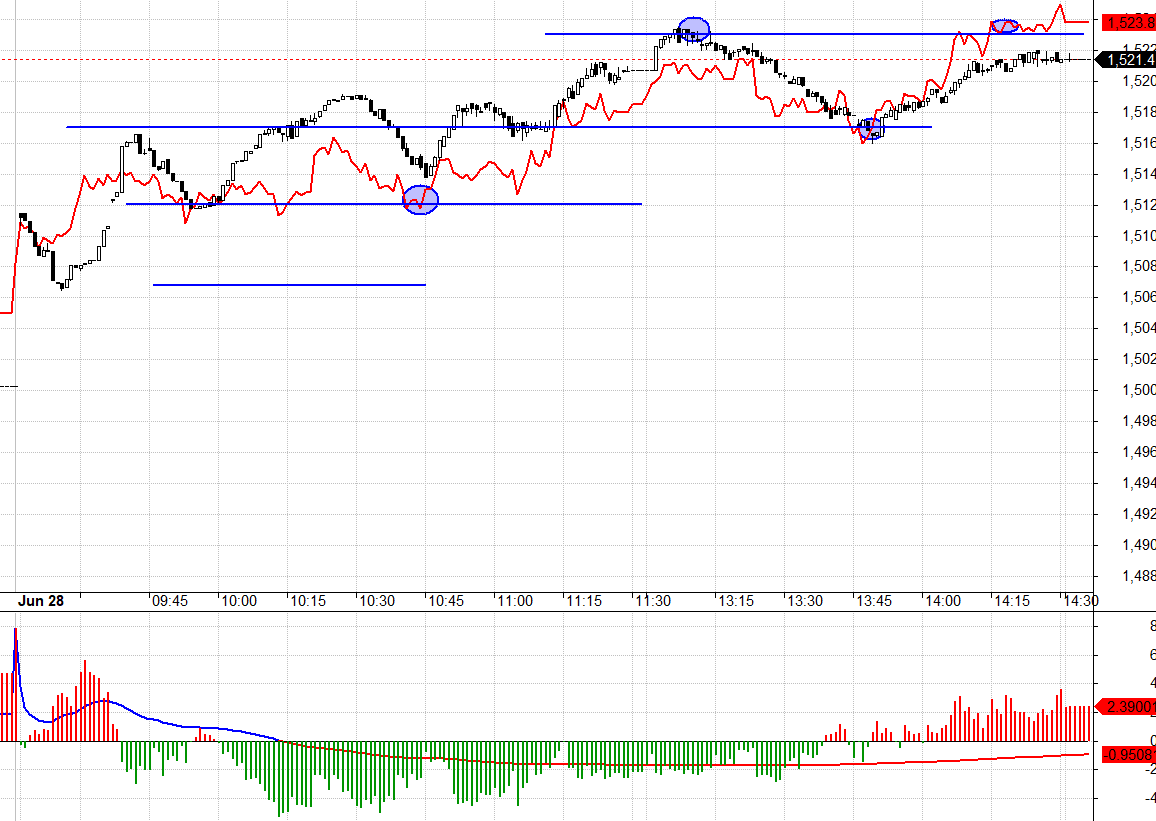Select the blue ellipse on the 10:45 red line dip
The width and height of the screenshot is (1156, 821).
pyautogui.click(x=420, y=200)
